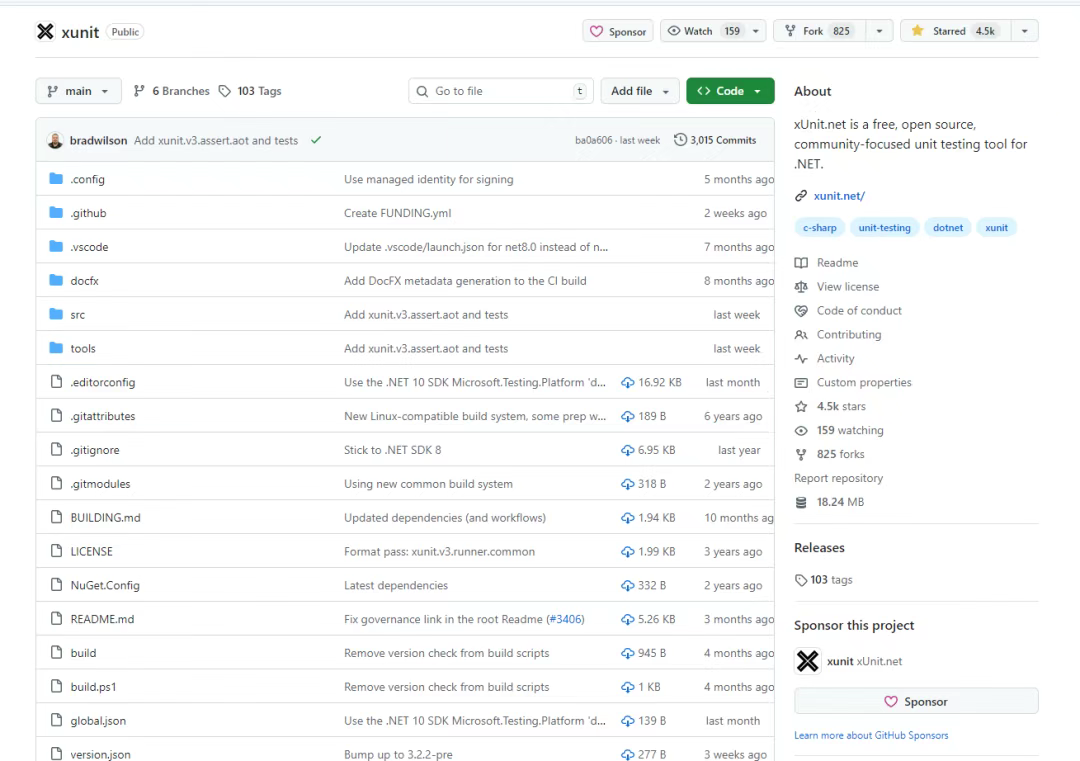Click the Fork 825 button
This screenshot has width=1080, height=761.
click(820, 31)
